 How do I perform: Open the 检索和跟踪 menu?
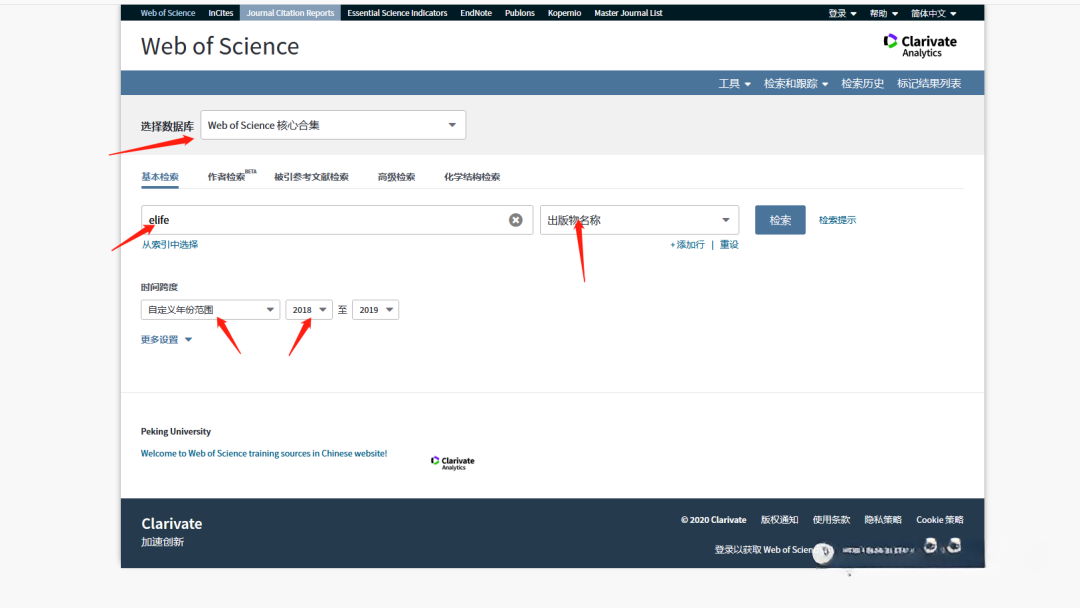click(796, 83)
